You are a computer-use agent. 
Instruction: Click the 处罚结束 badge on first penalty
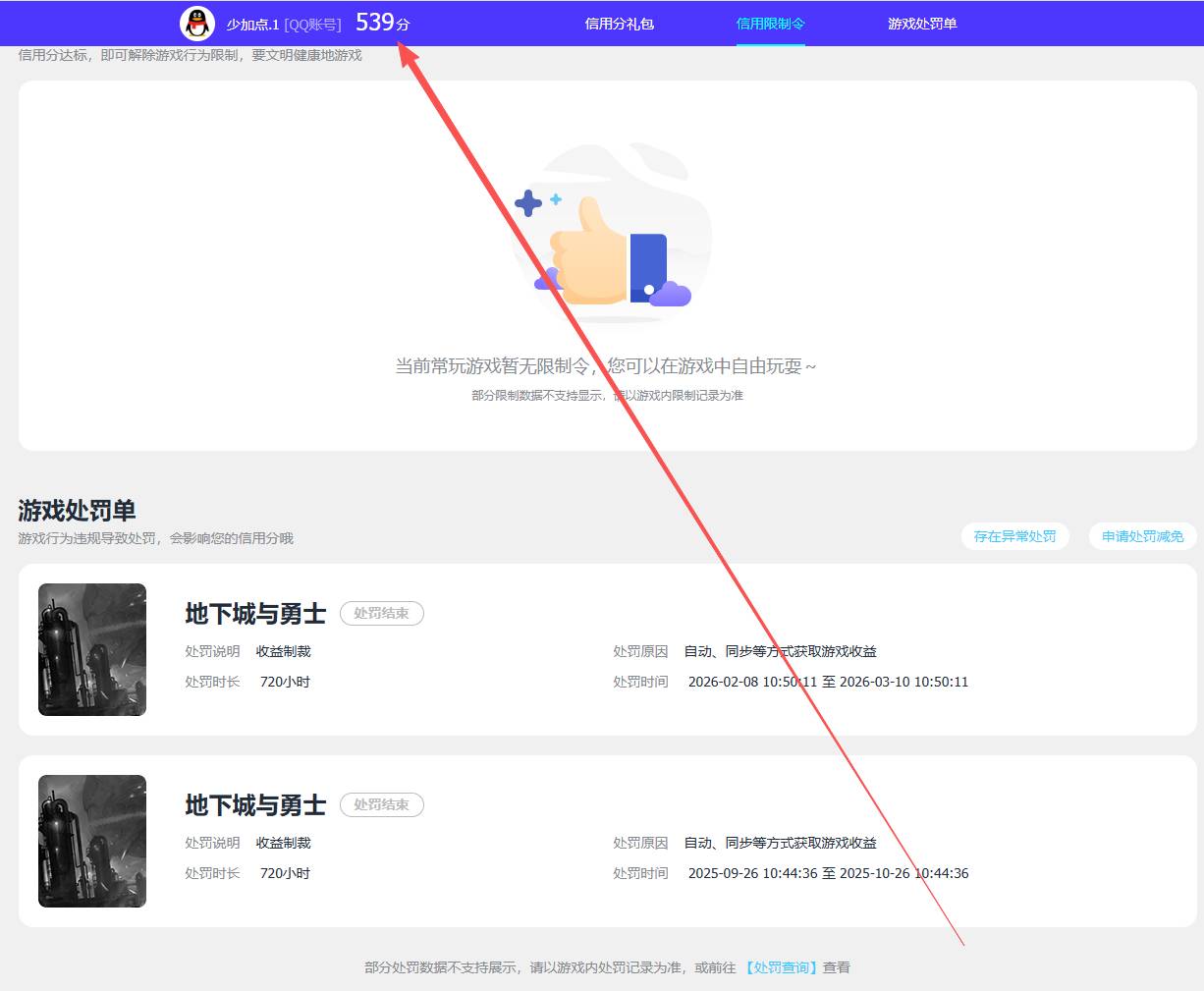pos(381,613)
